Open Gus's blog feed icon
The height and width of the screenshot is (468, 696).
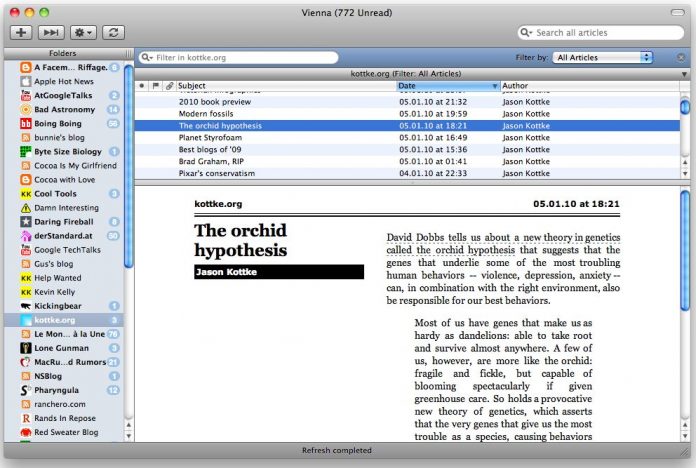tap(26, 264)
